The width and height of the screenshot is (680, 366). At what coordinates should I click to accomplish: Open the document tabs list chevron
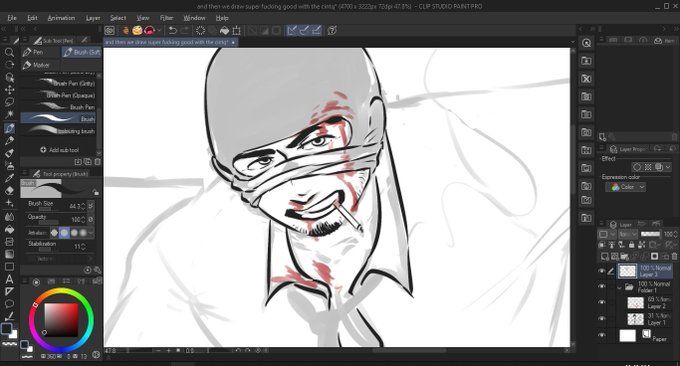tap(572, 42)
